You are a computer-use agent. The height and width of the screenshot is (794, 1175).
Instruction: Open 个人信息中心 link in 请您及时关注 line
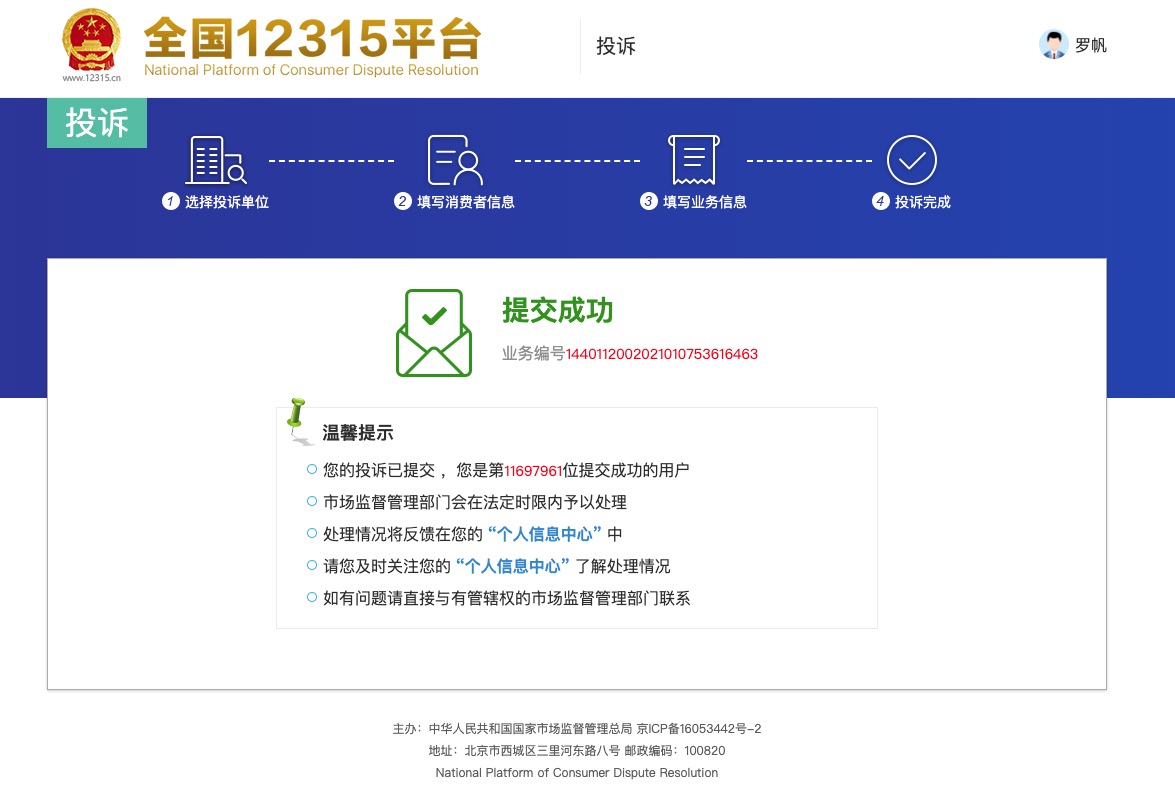point(513,566)
